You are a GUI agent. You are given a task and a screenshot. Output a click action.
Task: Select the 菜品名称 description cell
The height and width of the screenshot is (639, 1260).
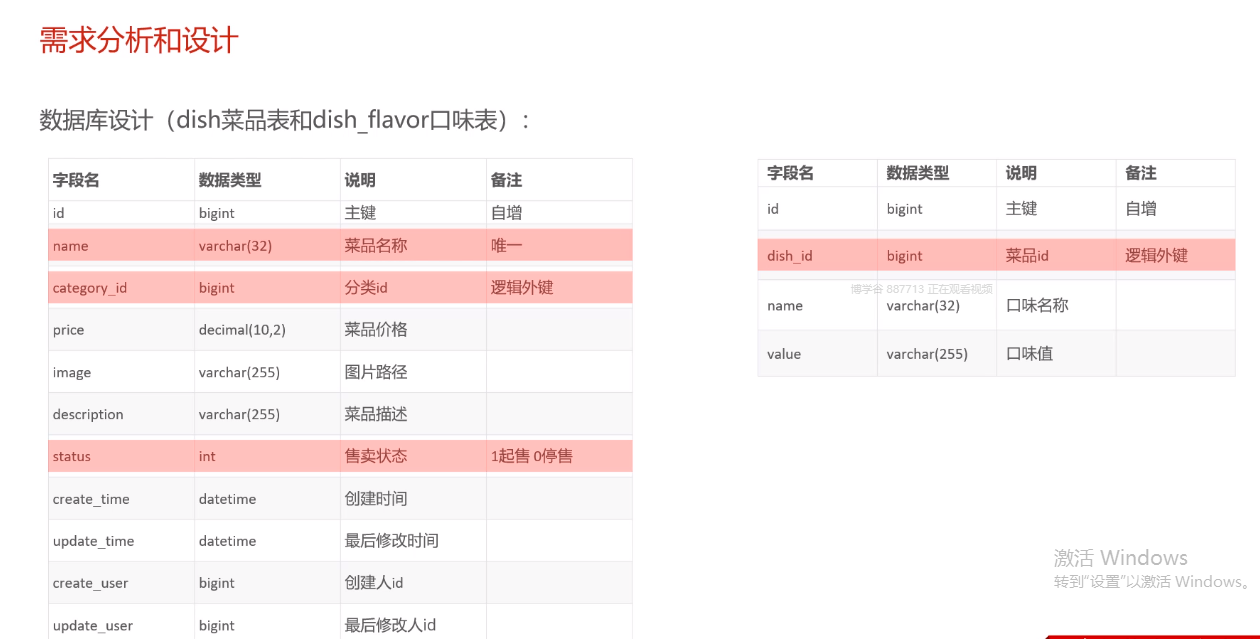coord(376,246)
